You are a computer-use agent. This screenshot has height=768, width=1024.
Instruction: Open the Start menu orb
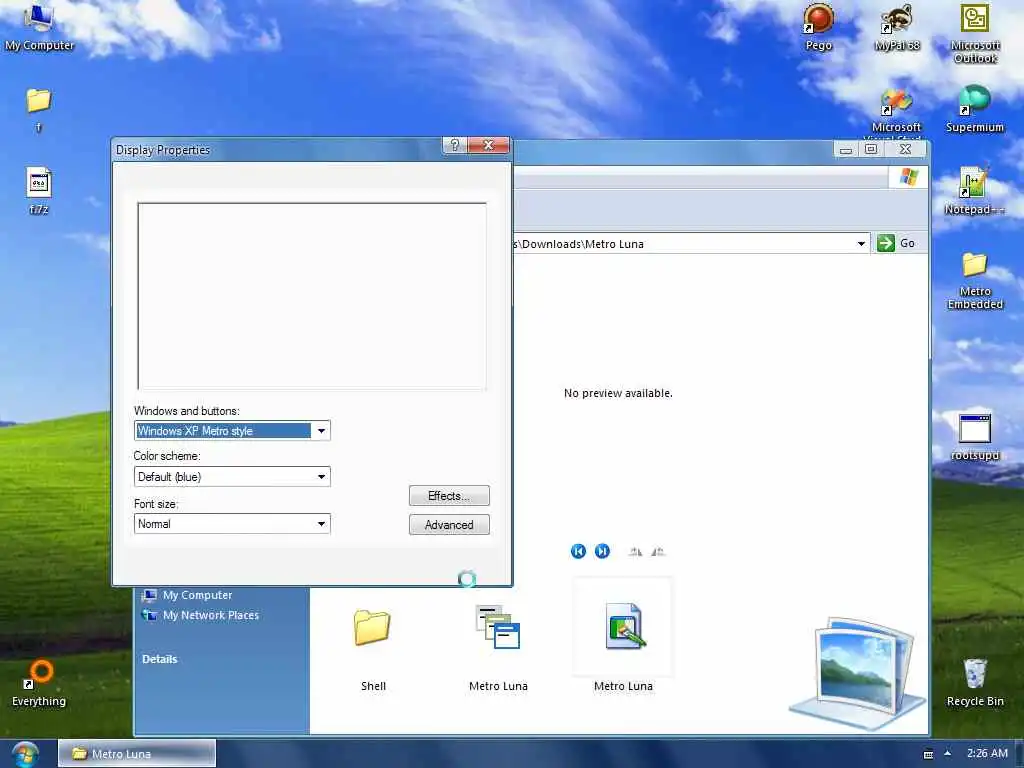[x=25, y=754]
